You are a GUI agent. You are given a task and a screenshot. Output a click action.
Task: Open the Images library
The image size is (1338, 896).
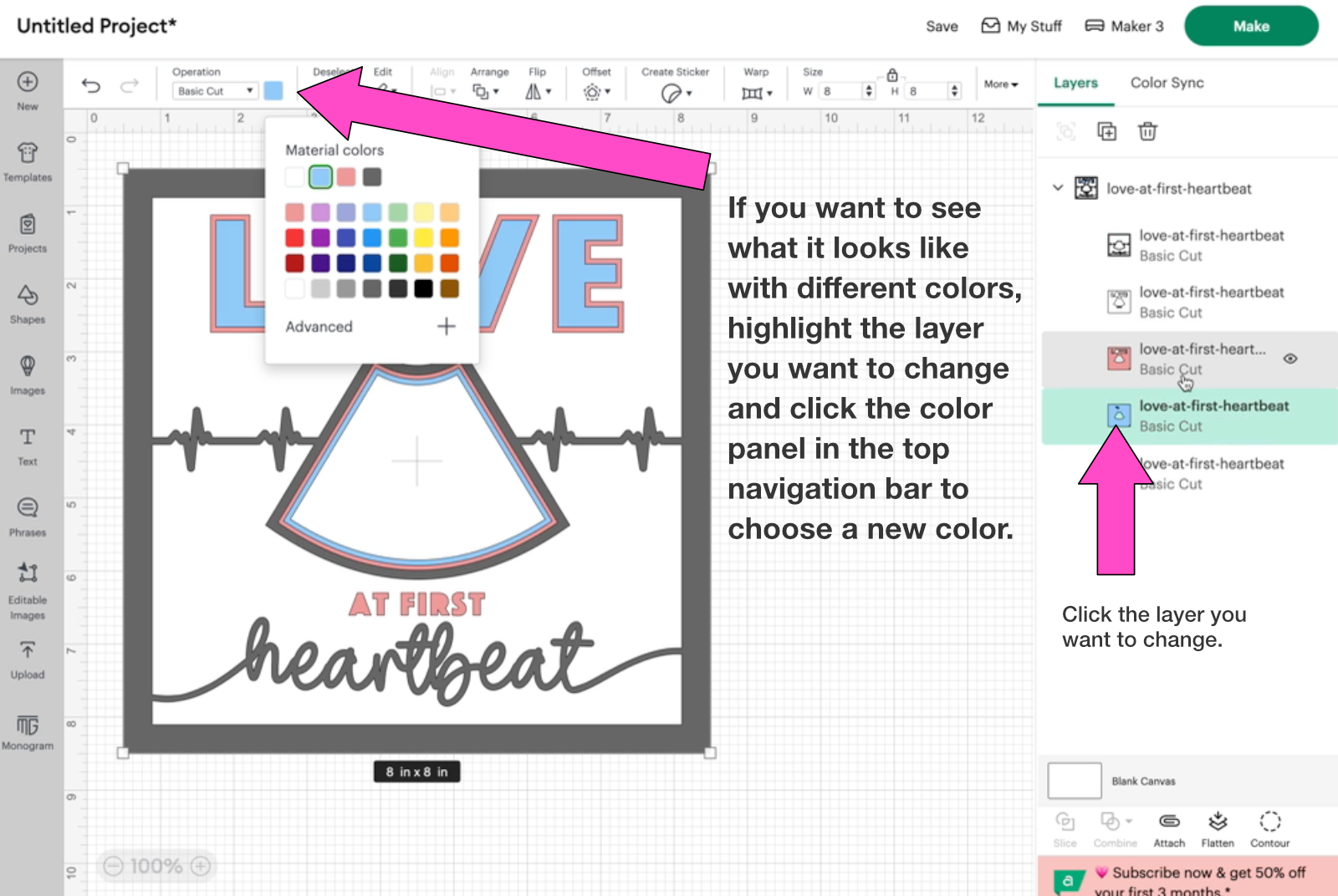coord(28,374)
